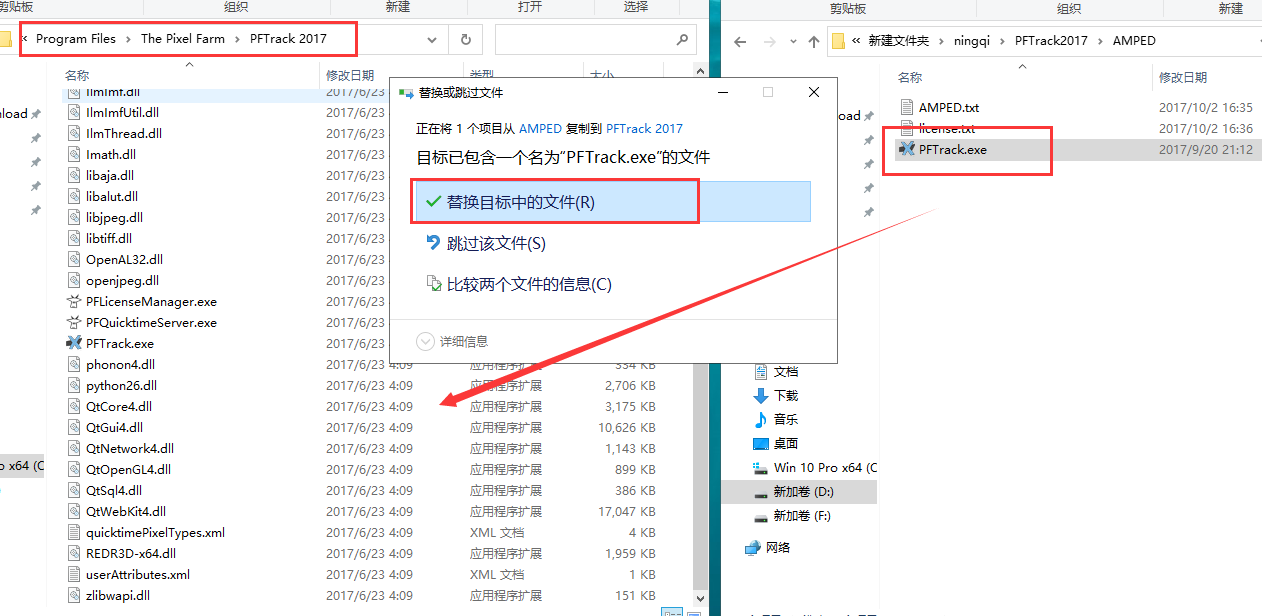Open 下载 Downloads in right navigation pane

(786, 395)
